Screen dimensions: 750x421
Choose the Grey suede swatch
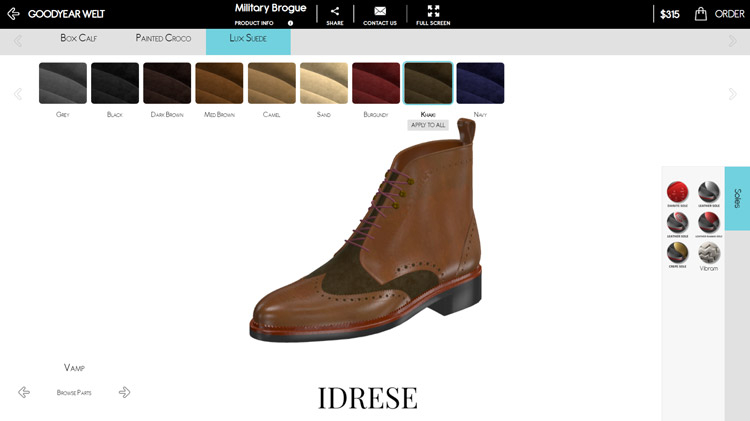(x=63, y=83)
